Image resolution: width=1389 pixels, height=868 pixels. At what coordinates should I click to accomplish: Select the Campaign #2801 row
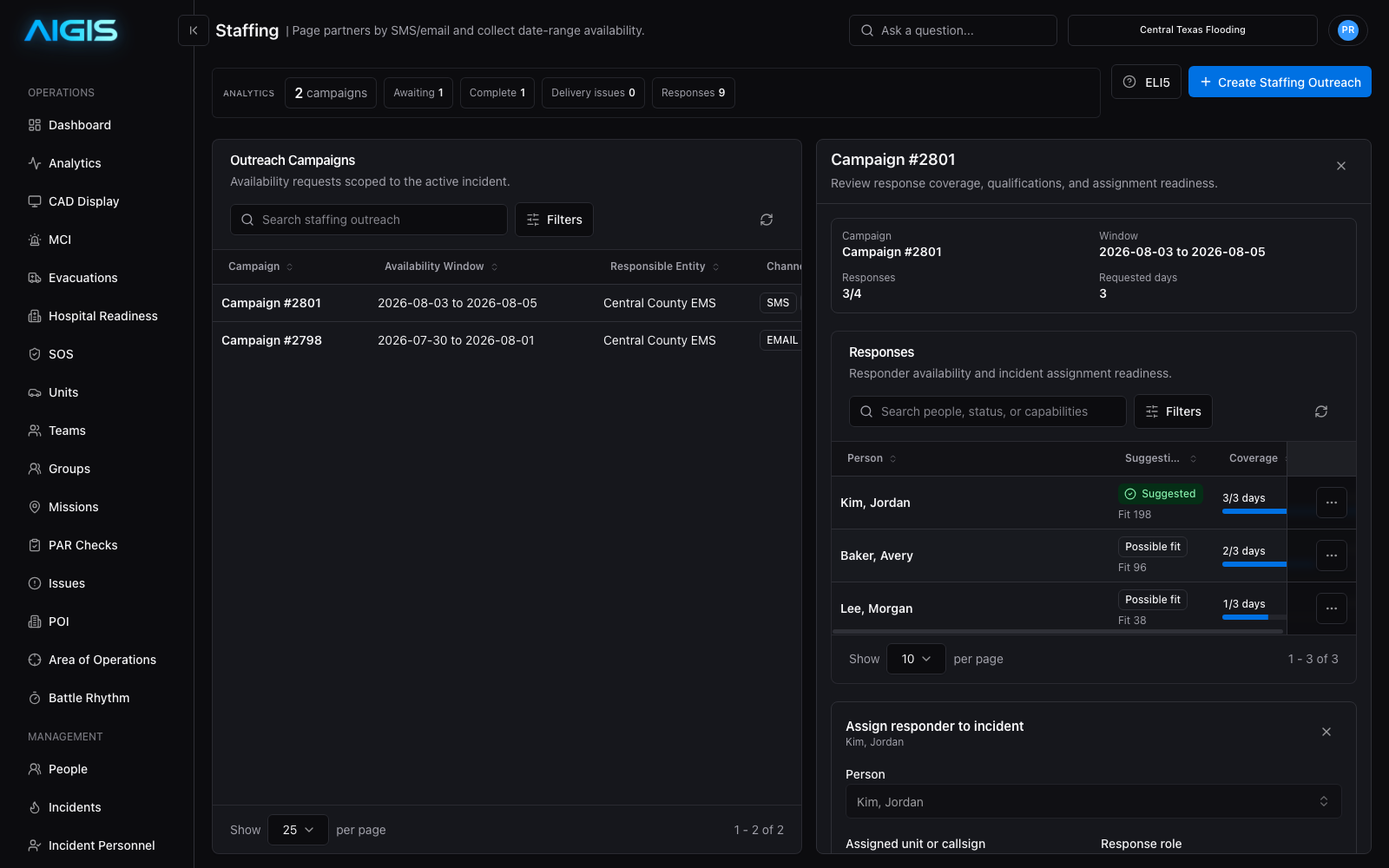[x=507, y=303]
